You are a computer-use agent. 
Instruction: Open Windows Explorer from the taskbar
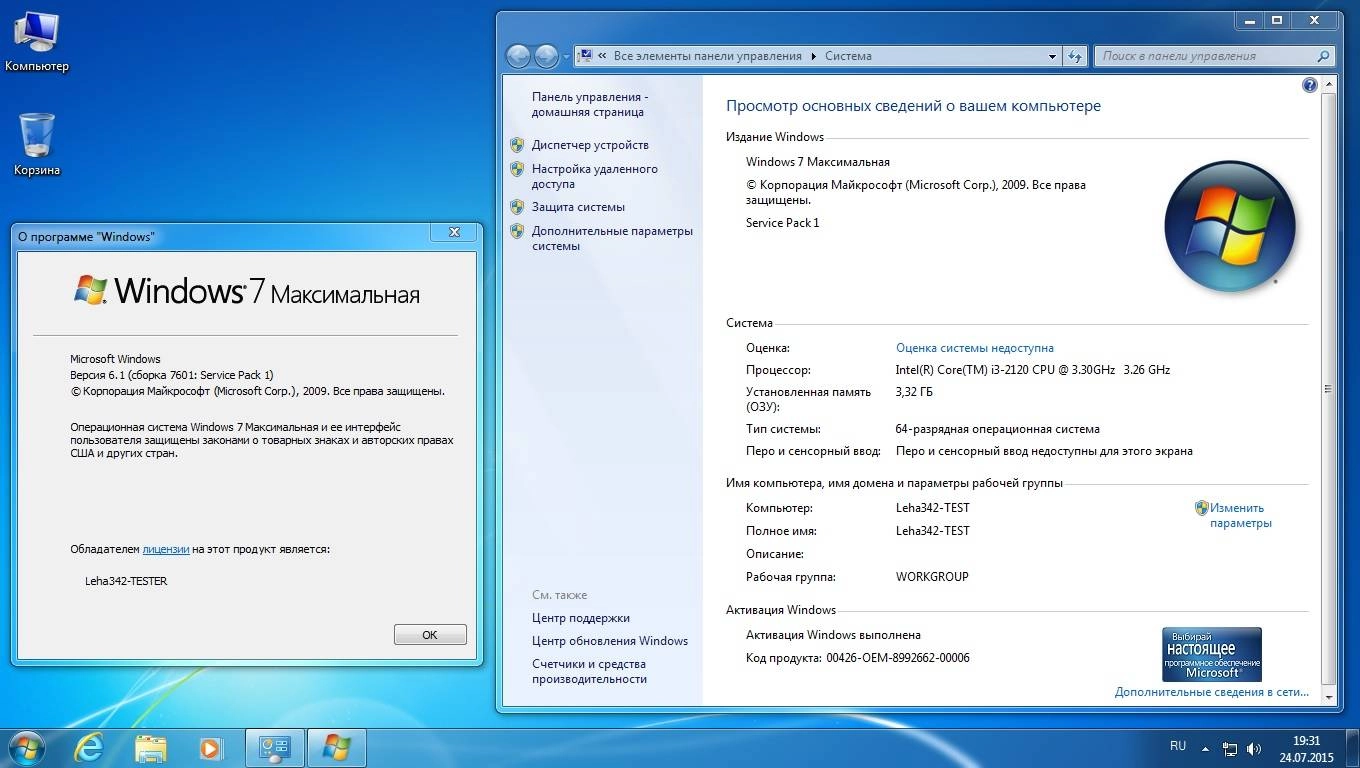point(151,748)
